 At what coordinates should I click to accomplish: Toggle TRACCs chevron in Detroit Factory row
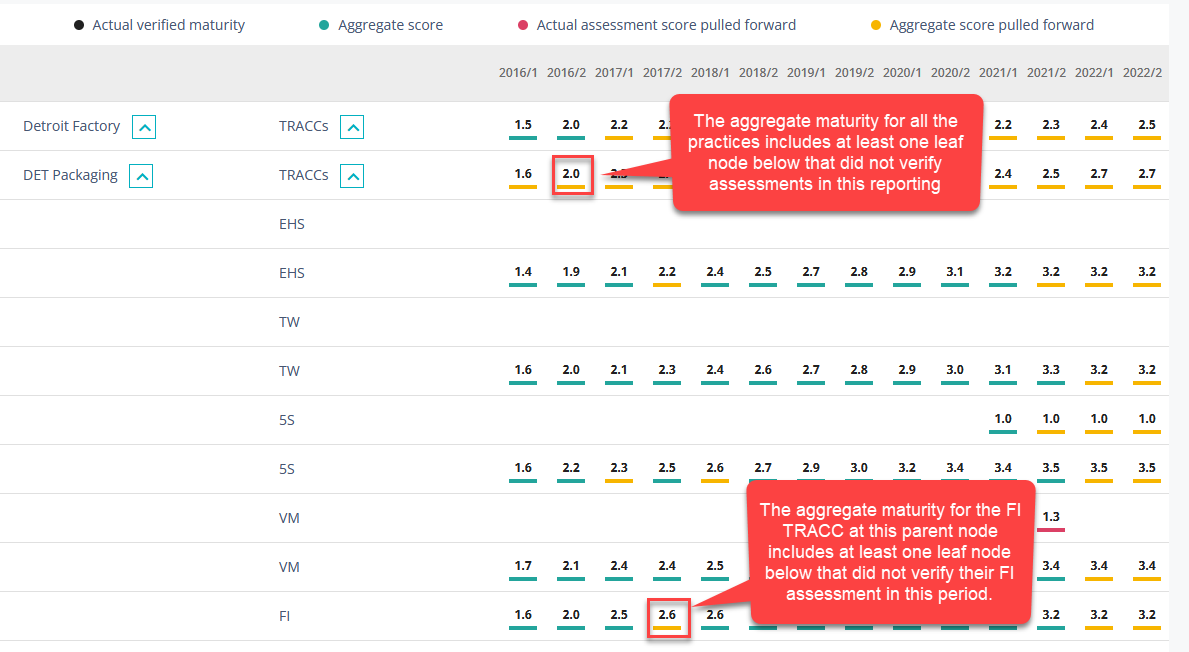[352, 127]
